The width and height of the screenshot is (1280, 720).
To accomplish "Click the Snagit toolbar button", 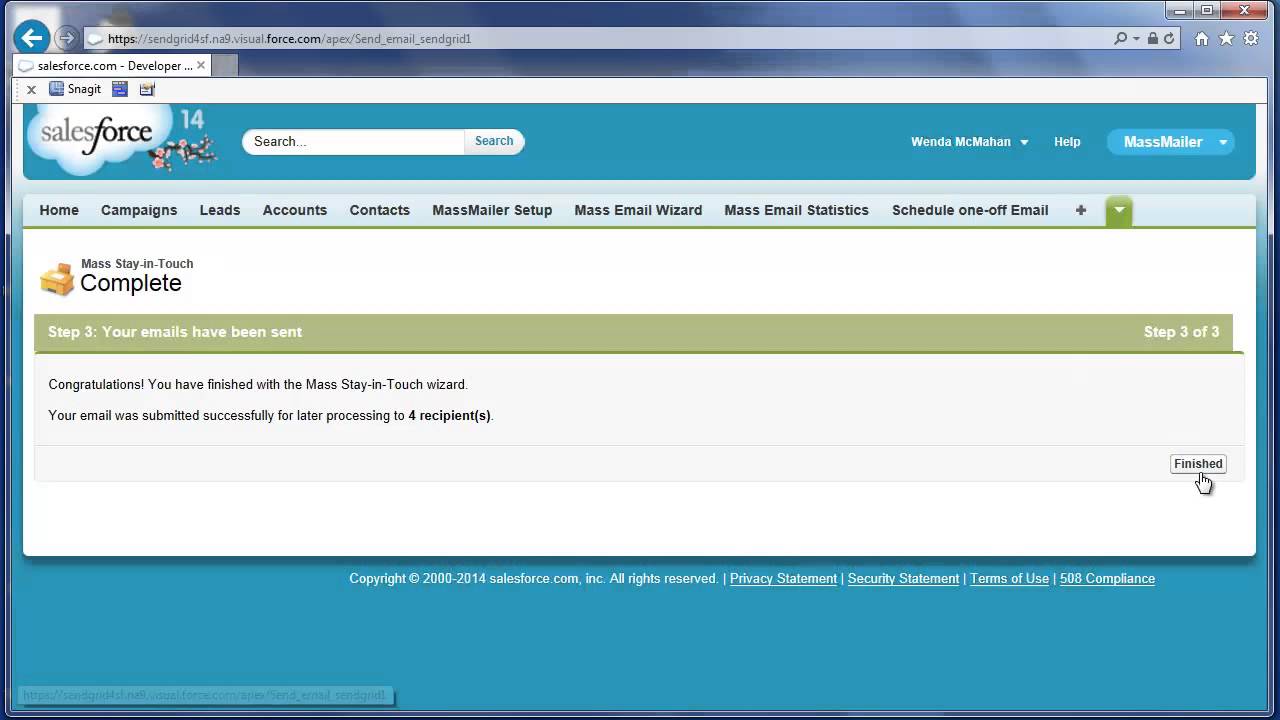I will (x=76, y=89).
